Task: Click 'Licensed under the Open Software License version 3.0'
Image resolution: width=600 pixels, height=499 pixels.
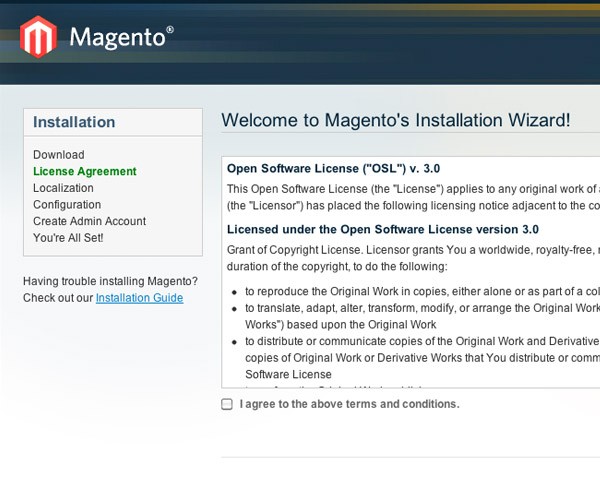Action: coord(383,230)
